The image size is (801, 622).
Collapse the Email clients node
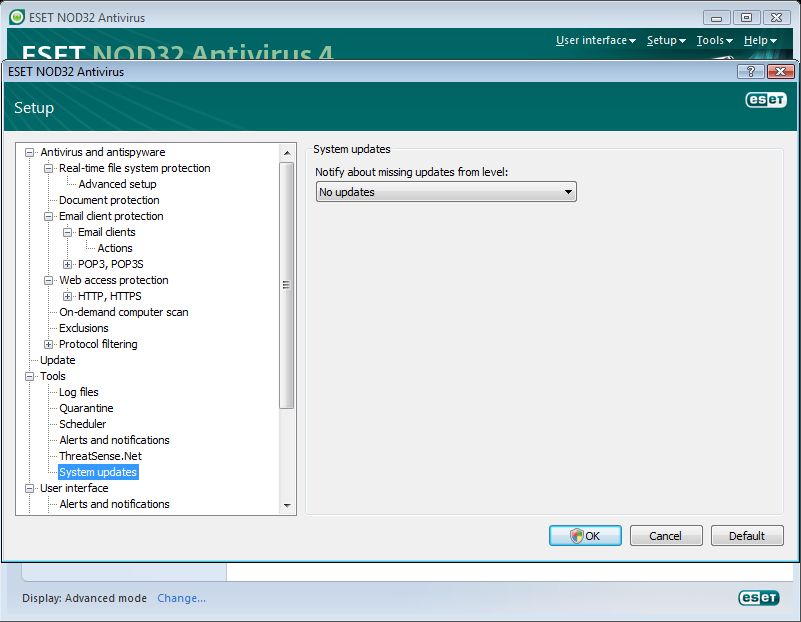click(x=67, y=232)
